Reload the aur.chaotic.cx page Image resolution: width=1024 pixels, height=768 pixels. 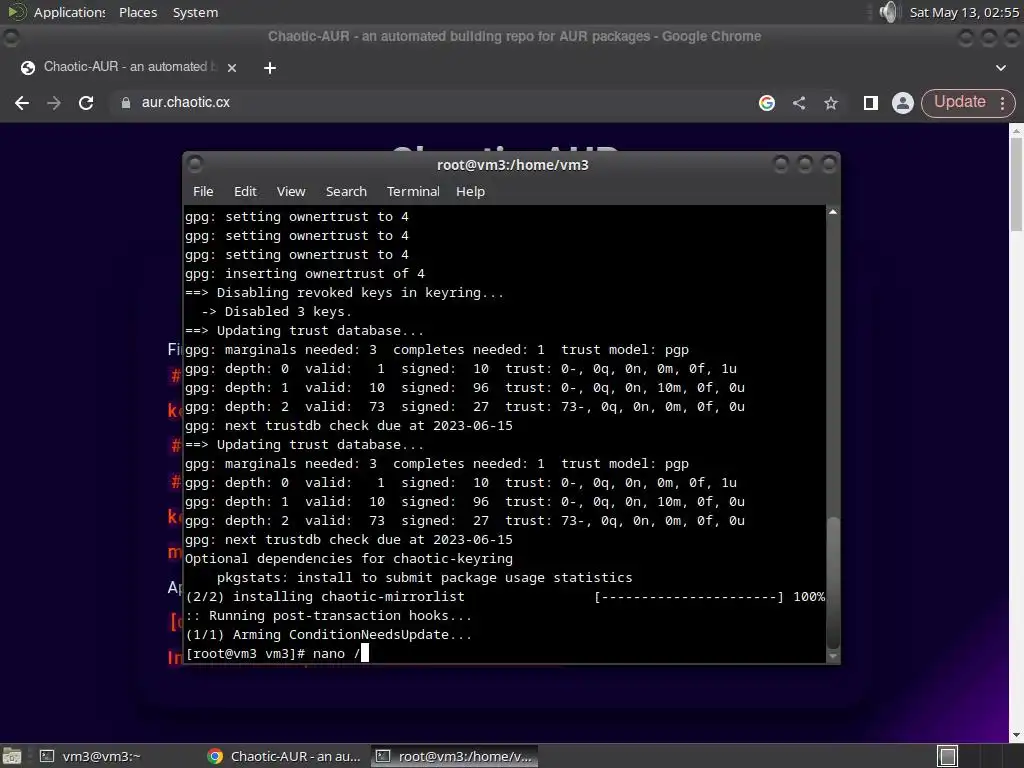[x=86, y=103]
